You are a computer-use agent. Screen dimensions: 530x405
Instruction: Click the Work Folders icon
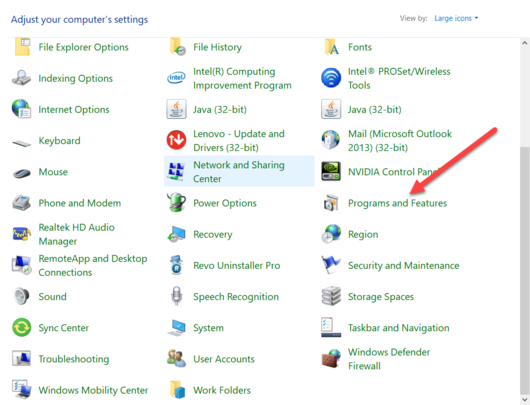177,390
